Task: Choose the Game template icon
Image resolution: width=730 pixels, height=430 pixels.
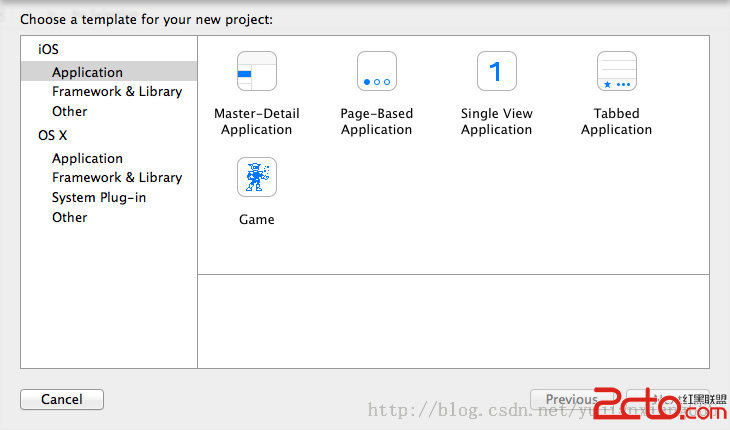Action: [257, 178]
